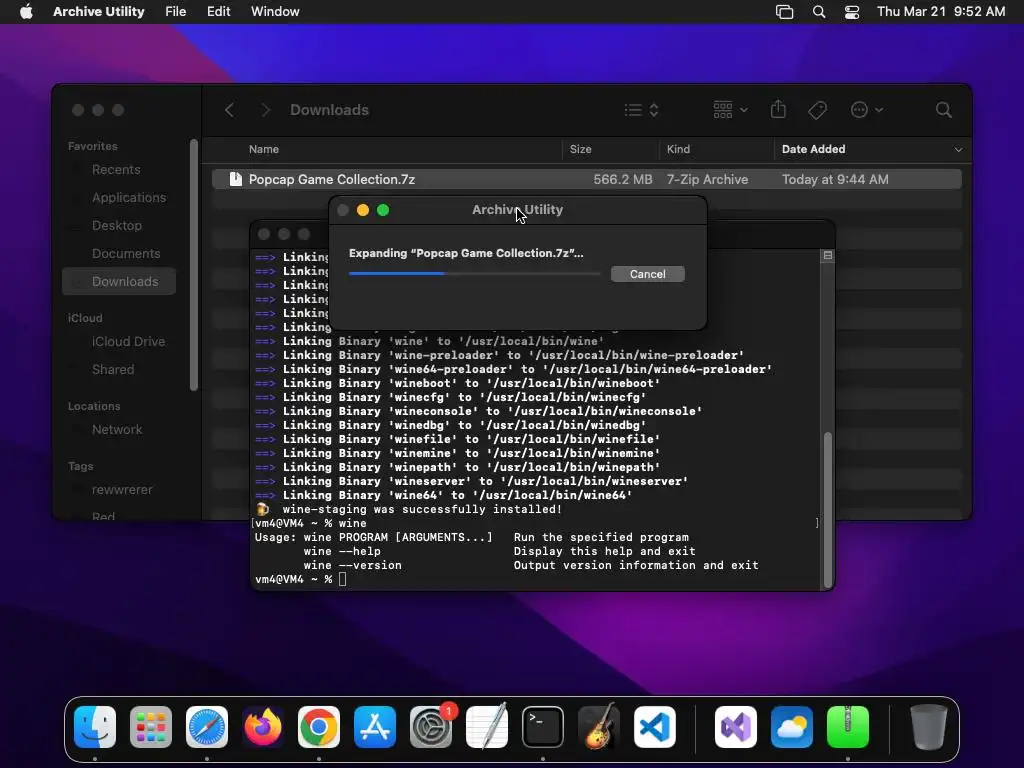Toggle Date Added sort order chevron
1024x768 pixels.
[x=958, y=150]
